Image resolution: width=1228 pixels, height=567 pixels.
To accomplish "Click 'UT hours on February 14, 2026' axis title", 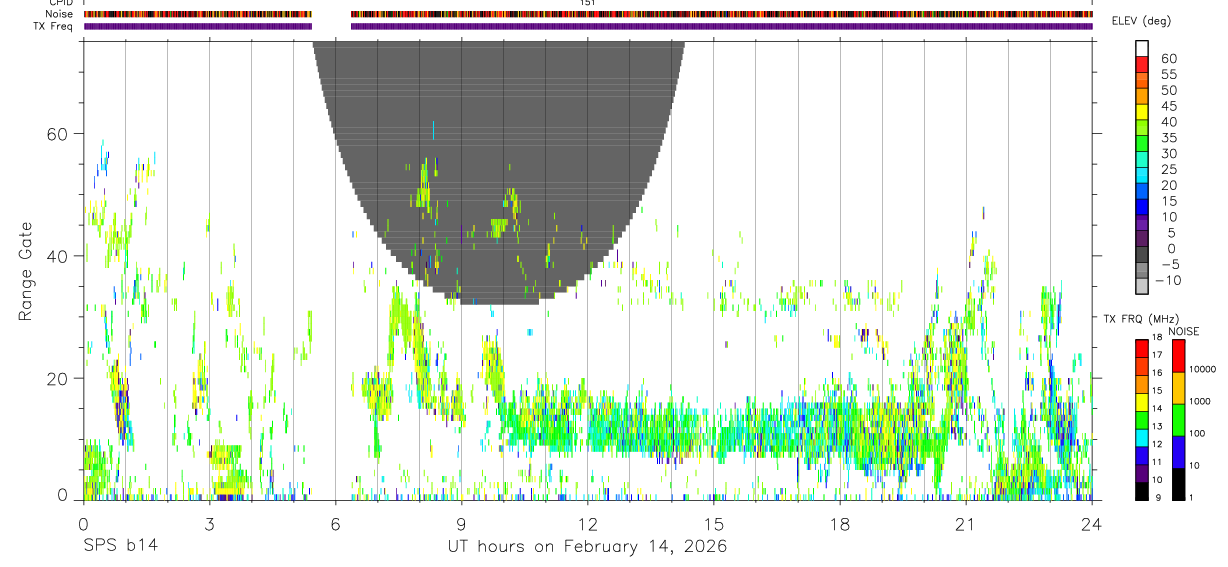I will [x=587, y=547].
